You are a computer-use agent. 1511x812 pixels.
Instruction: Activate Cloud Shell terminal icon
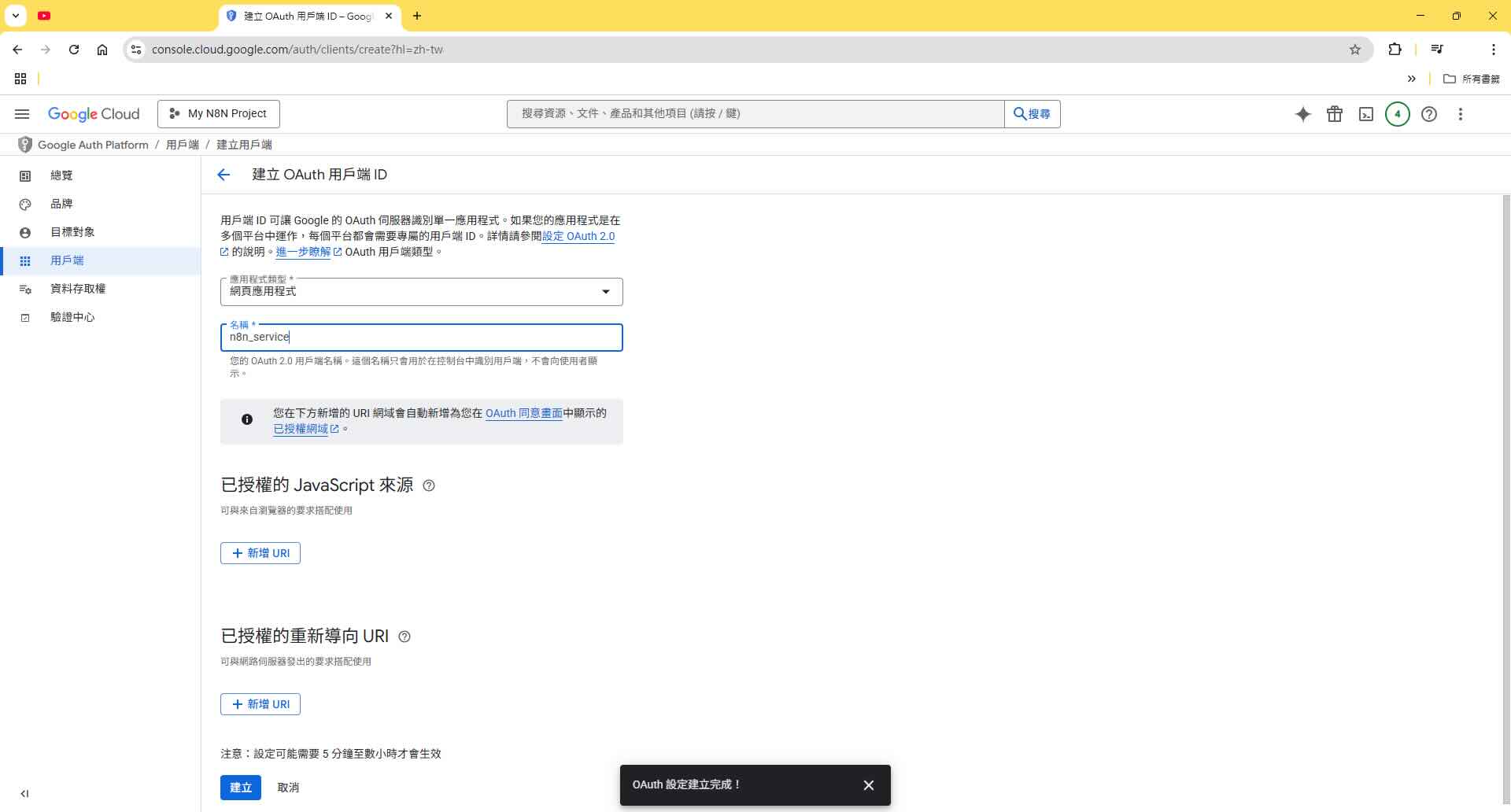pos(1366,114)
